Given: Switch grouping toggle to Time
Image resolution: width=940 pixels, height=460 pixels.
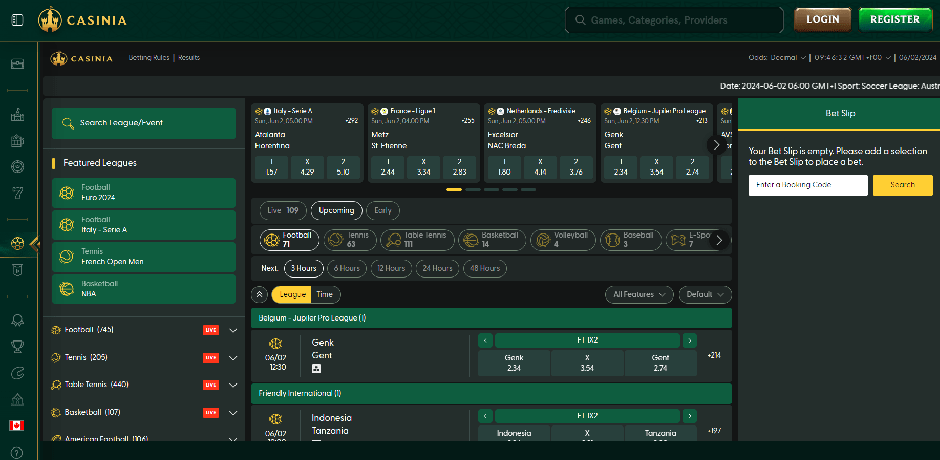Looking at the screenshot, I should click(x=325, y=294).
